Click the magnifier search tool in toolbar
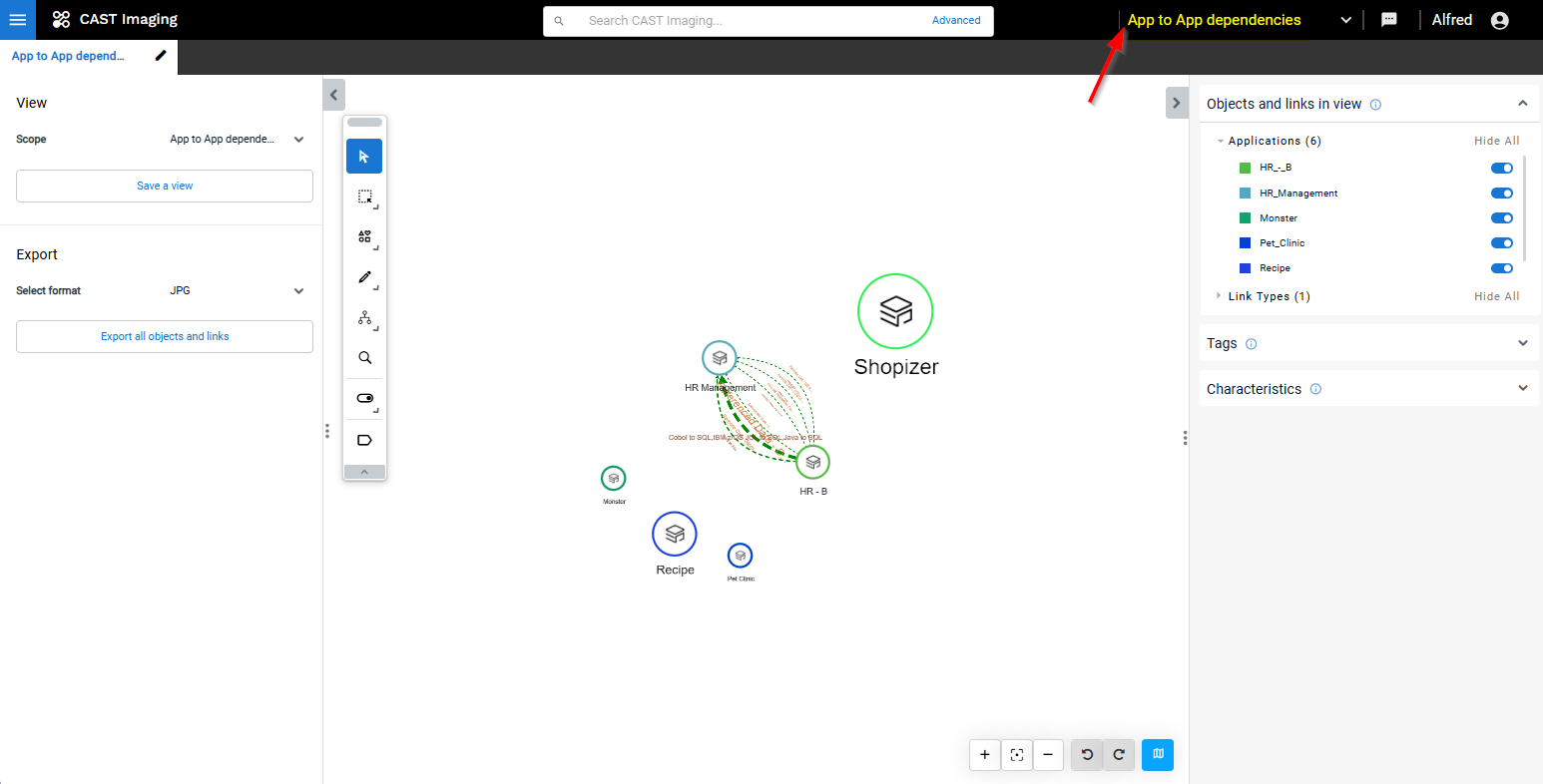The height and width of the screenshot is (784, 1543). click(364, 357)
